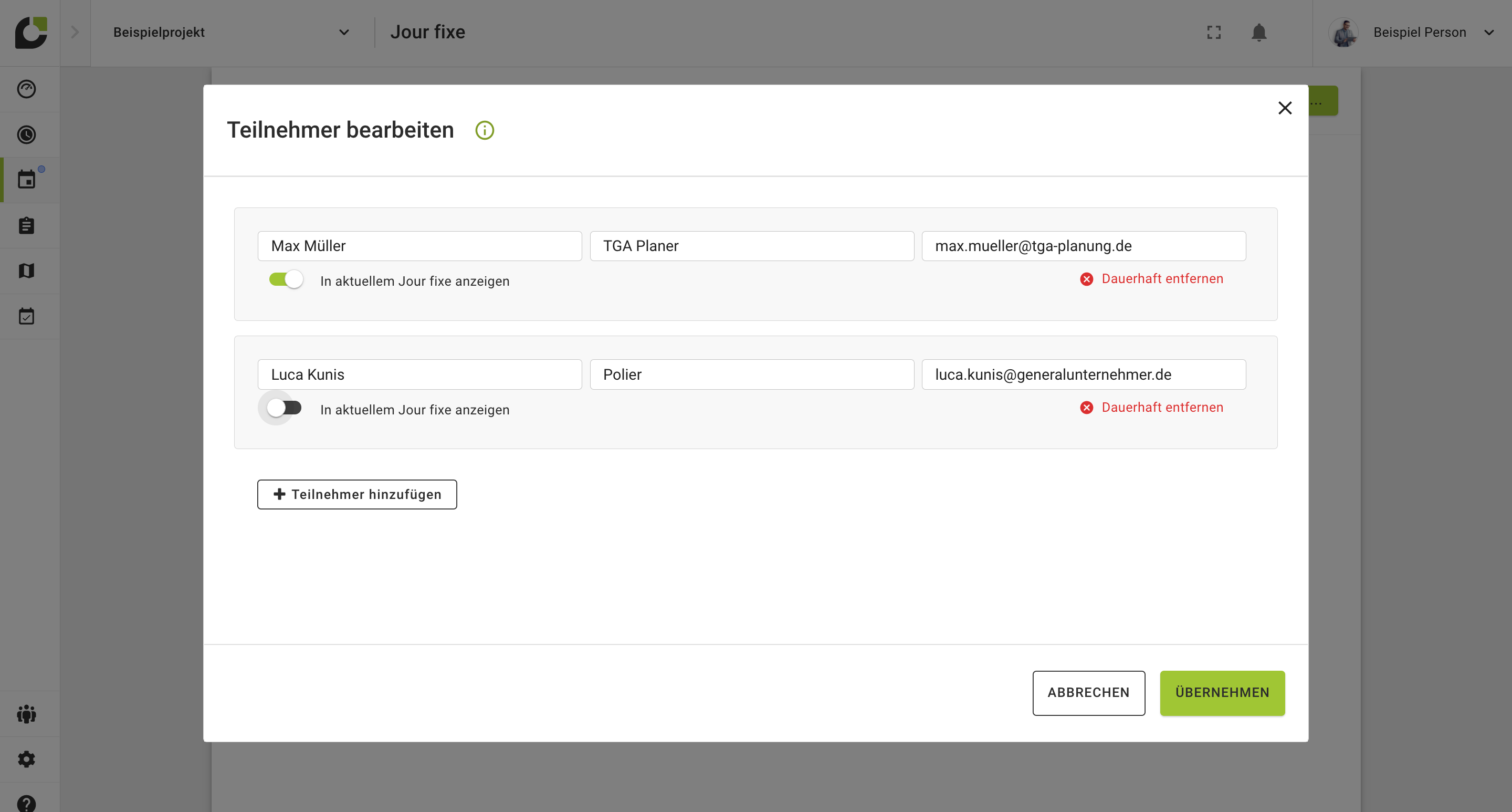Click the email field containing max.mueller@tga-planung.de
1512x812 pixels.
point(1083,246)
